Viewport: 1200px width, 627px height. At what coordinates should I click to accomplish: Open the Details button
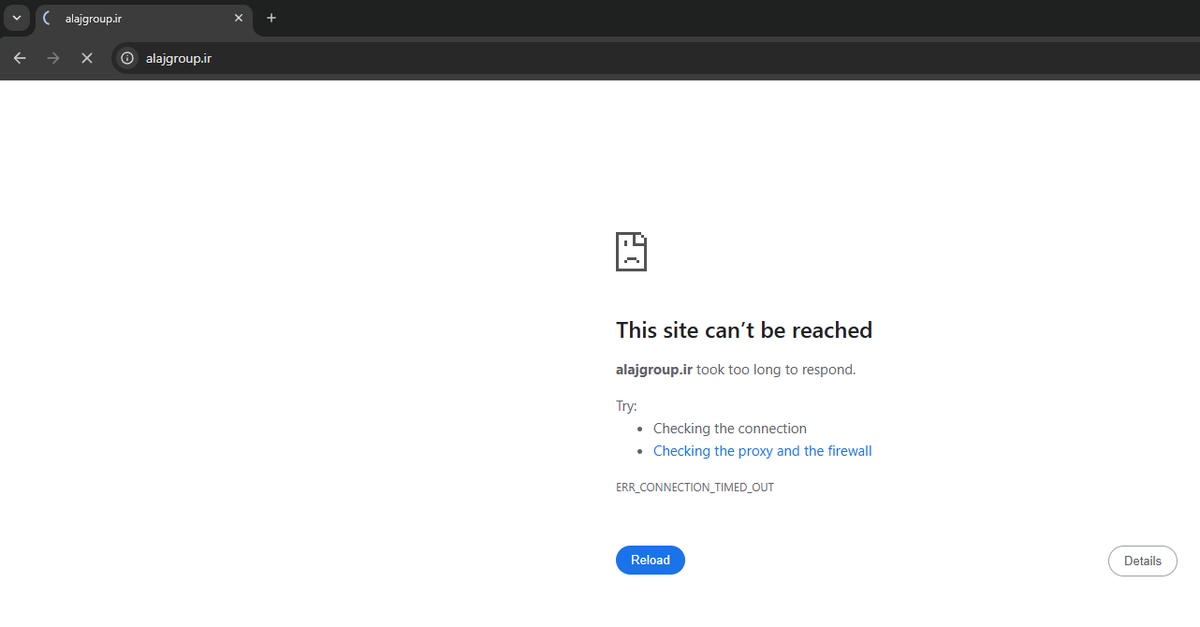1142,561
